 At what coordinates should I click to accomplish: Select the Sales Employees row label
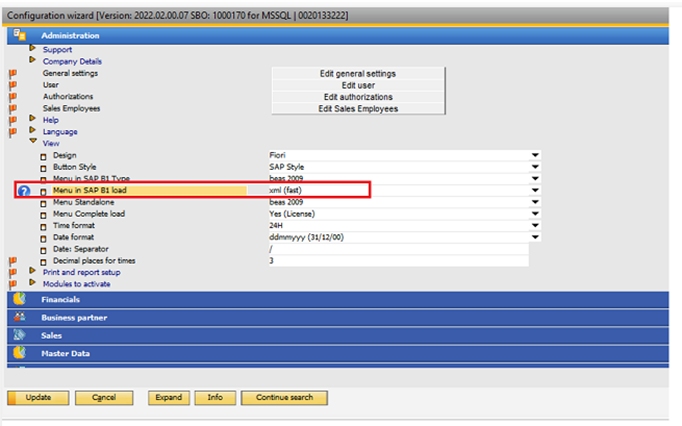[71, 108]
